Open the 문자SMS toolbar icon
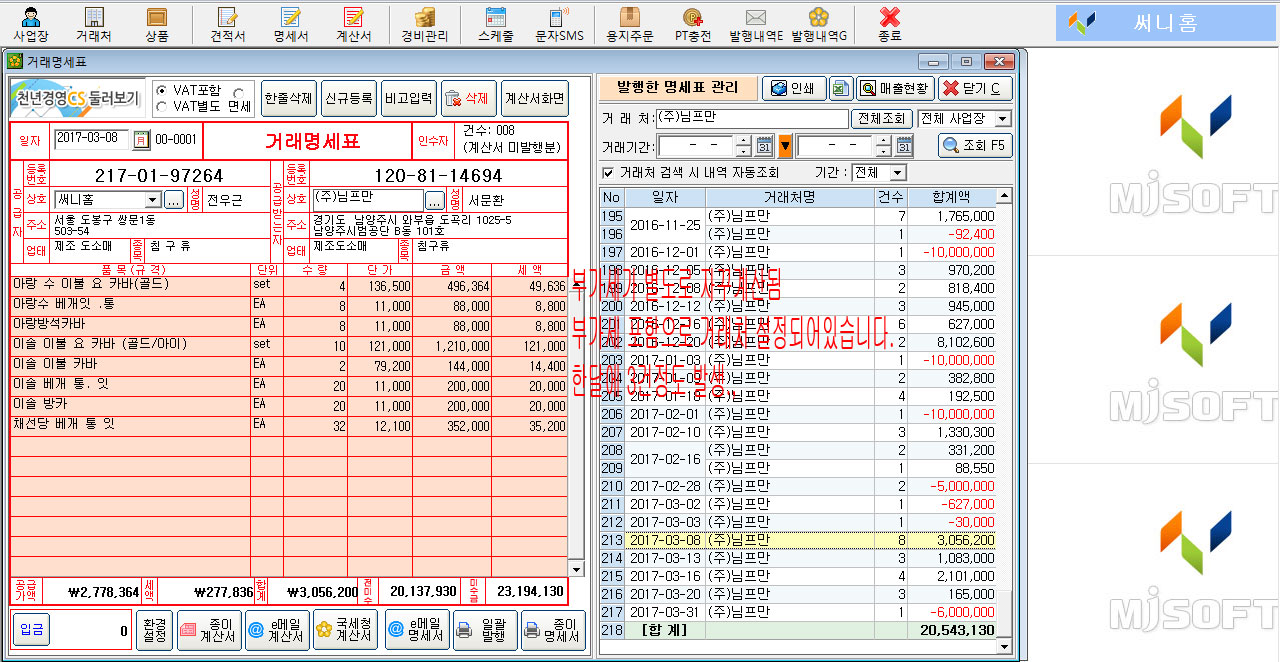The image size is (1280, 662). (x=559, y=23)
